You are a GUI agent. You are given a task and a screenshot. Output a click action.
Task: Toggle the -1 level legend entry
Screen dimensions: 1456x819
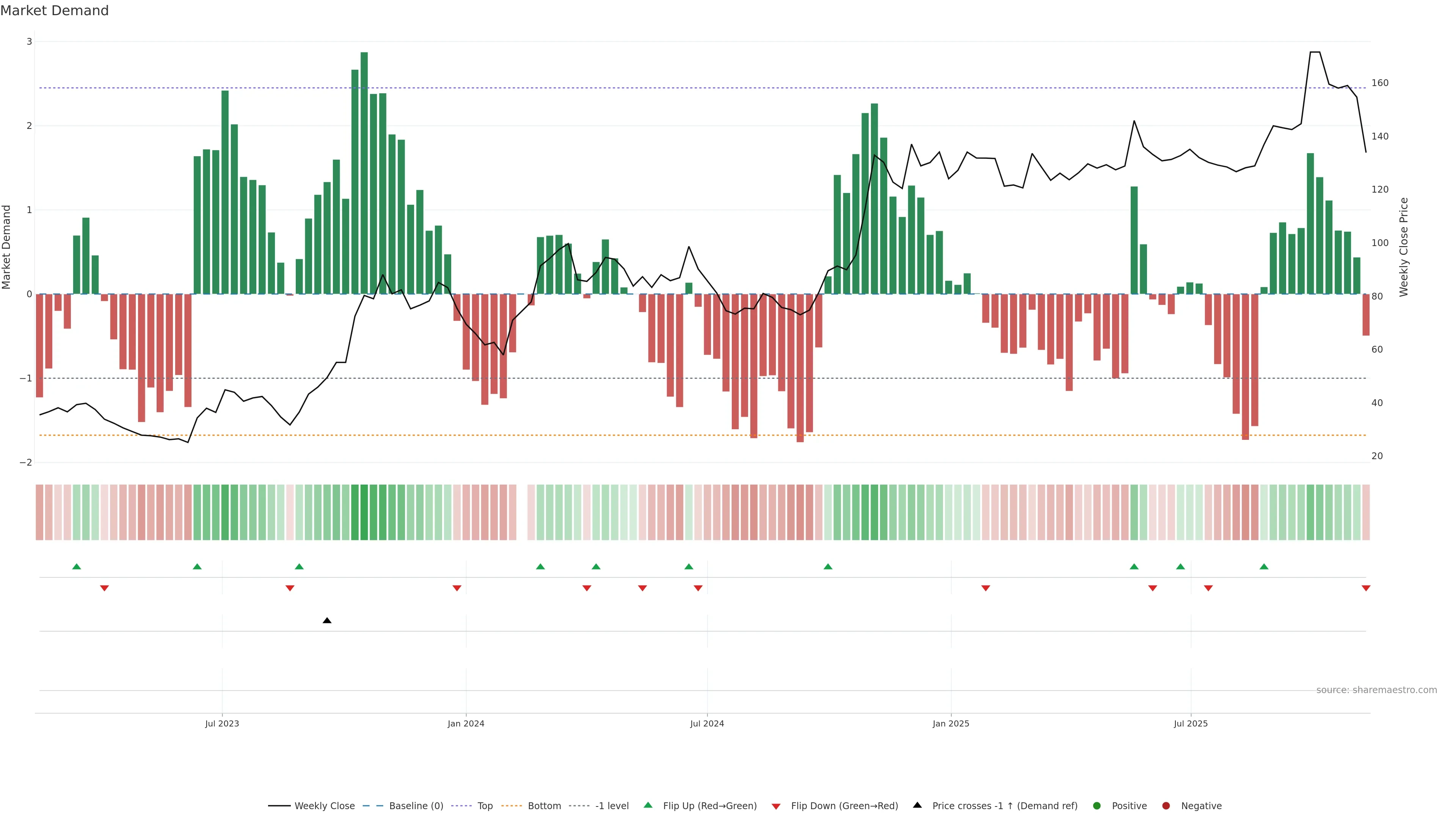pos(612,805)
